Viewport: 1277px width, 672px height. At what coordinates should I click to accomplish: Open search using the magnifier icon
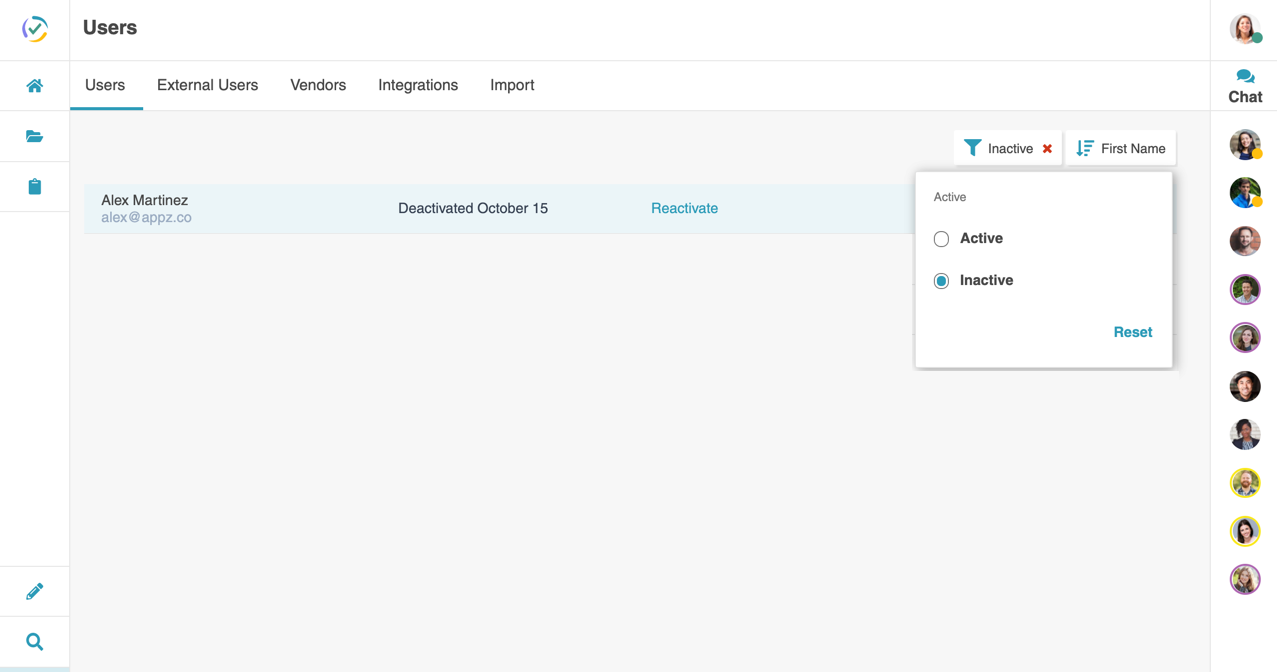(34, 641)
